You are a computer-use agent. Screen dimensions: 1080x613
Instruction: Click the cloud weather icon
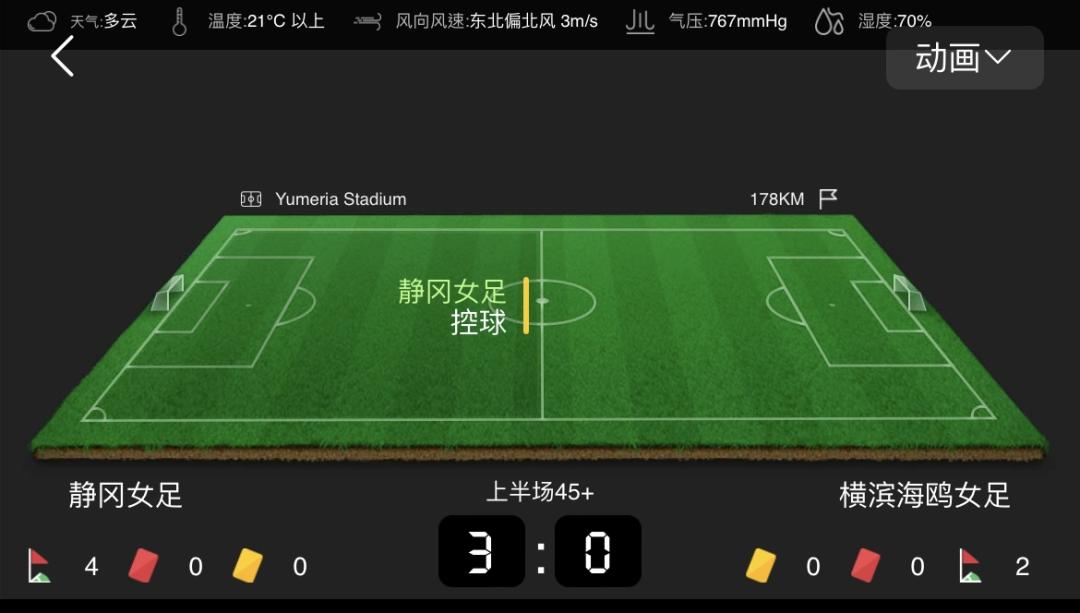[x=41, y=21]
